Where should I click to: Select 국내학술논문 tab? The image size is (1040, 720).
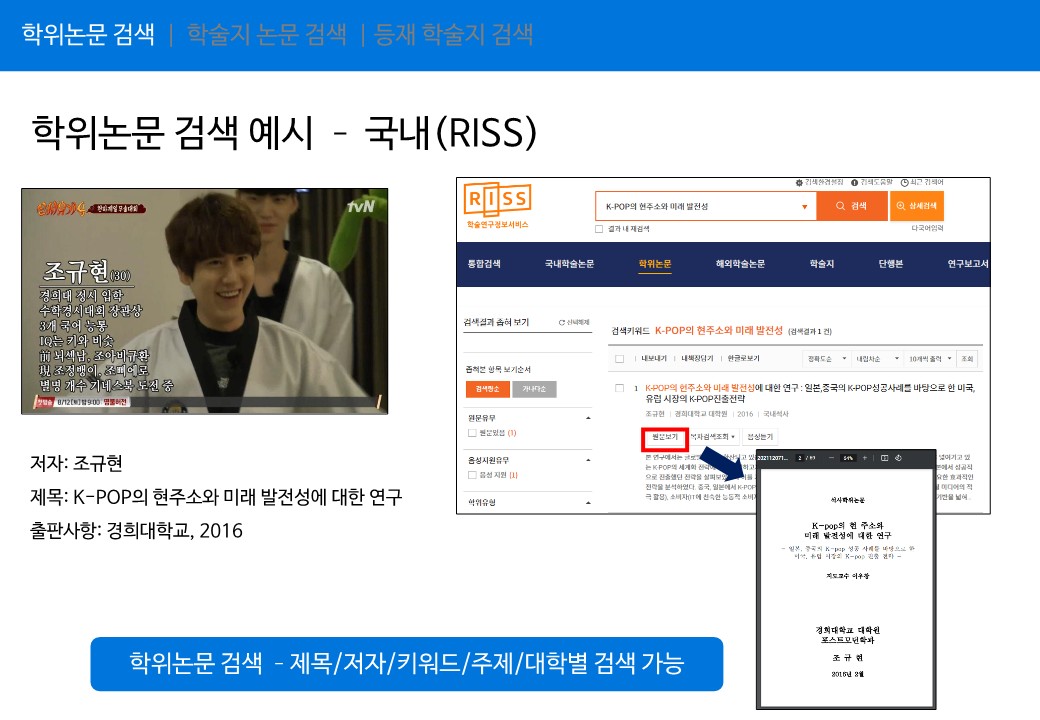coord(569,264)
